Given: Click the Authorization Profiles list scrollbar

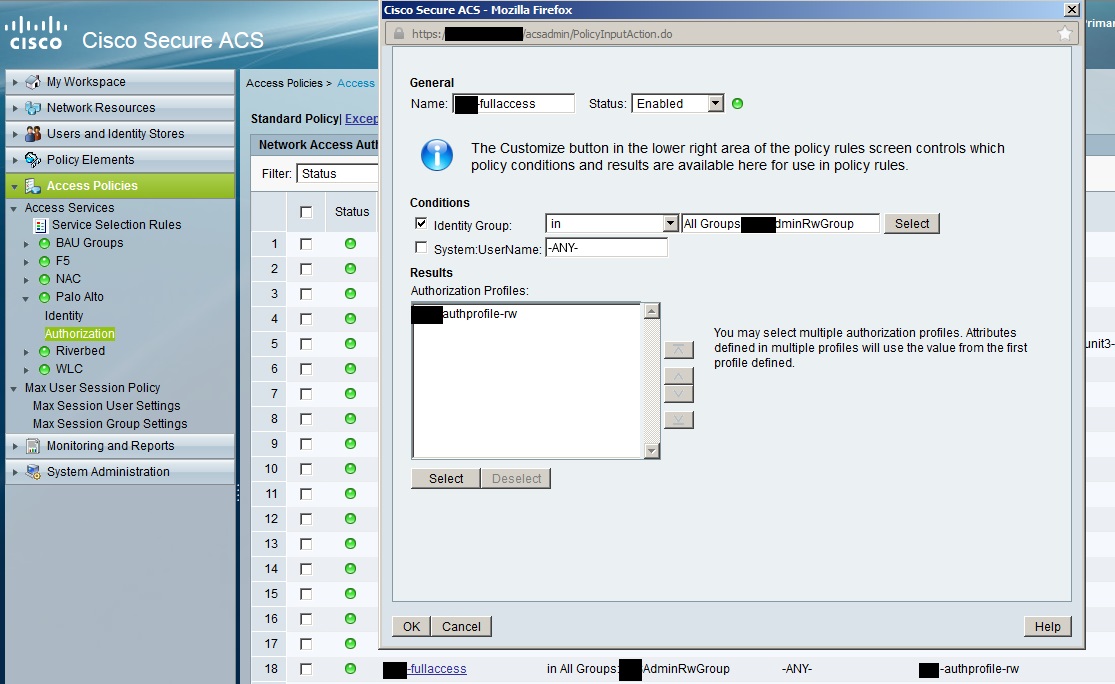Looking at the screenshot, I should 651,381.
